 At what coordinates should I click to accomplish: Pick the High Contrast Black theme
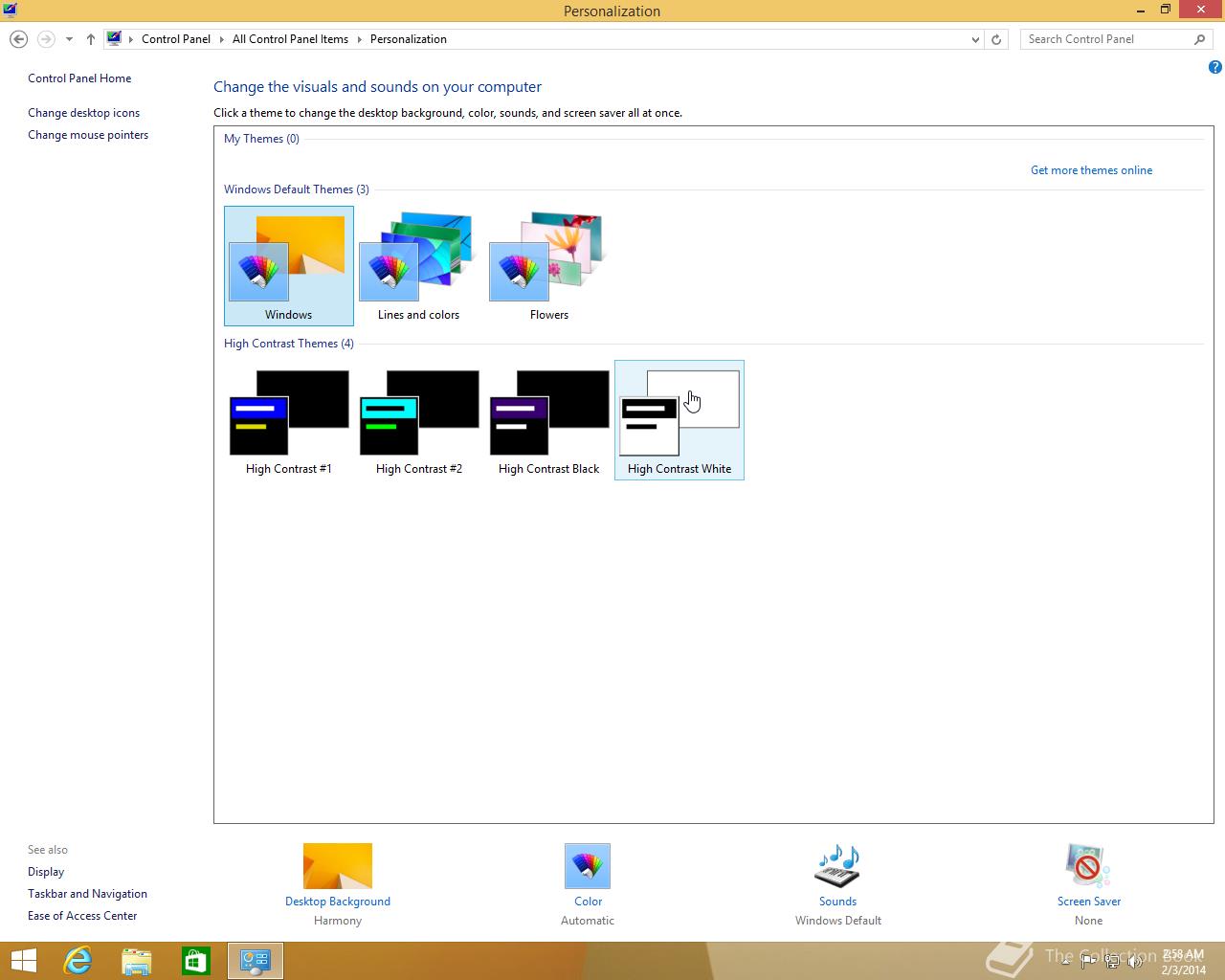pos(549,420)
